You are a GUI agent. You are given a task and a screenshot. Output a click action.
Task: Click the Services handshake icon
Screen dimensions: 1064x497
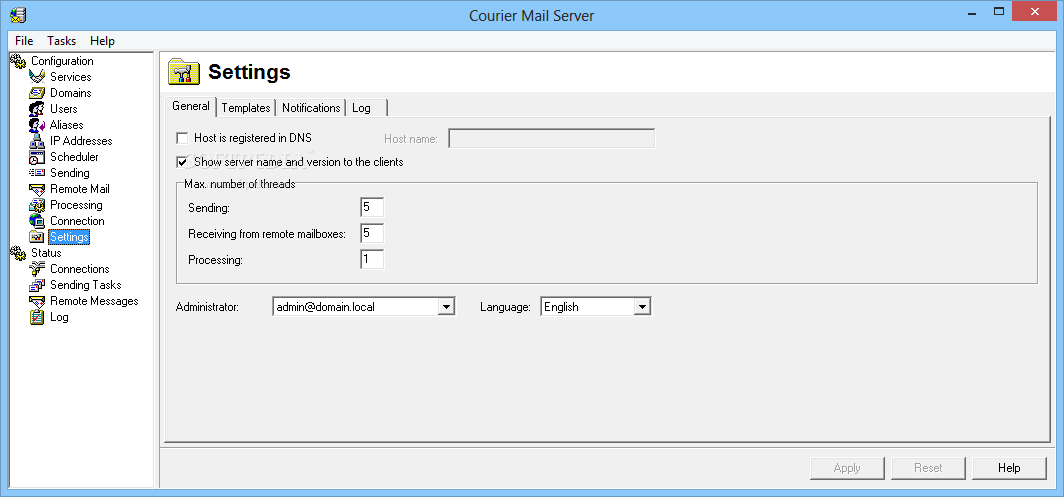(37, 77)
